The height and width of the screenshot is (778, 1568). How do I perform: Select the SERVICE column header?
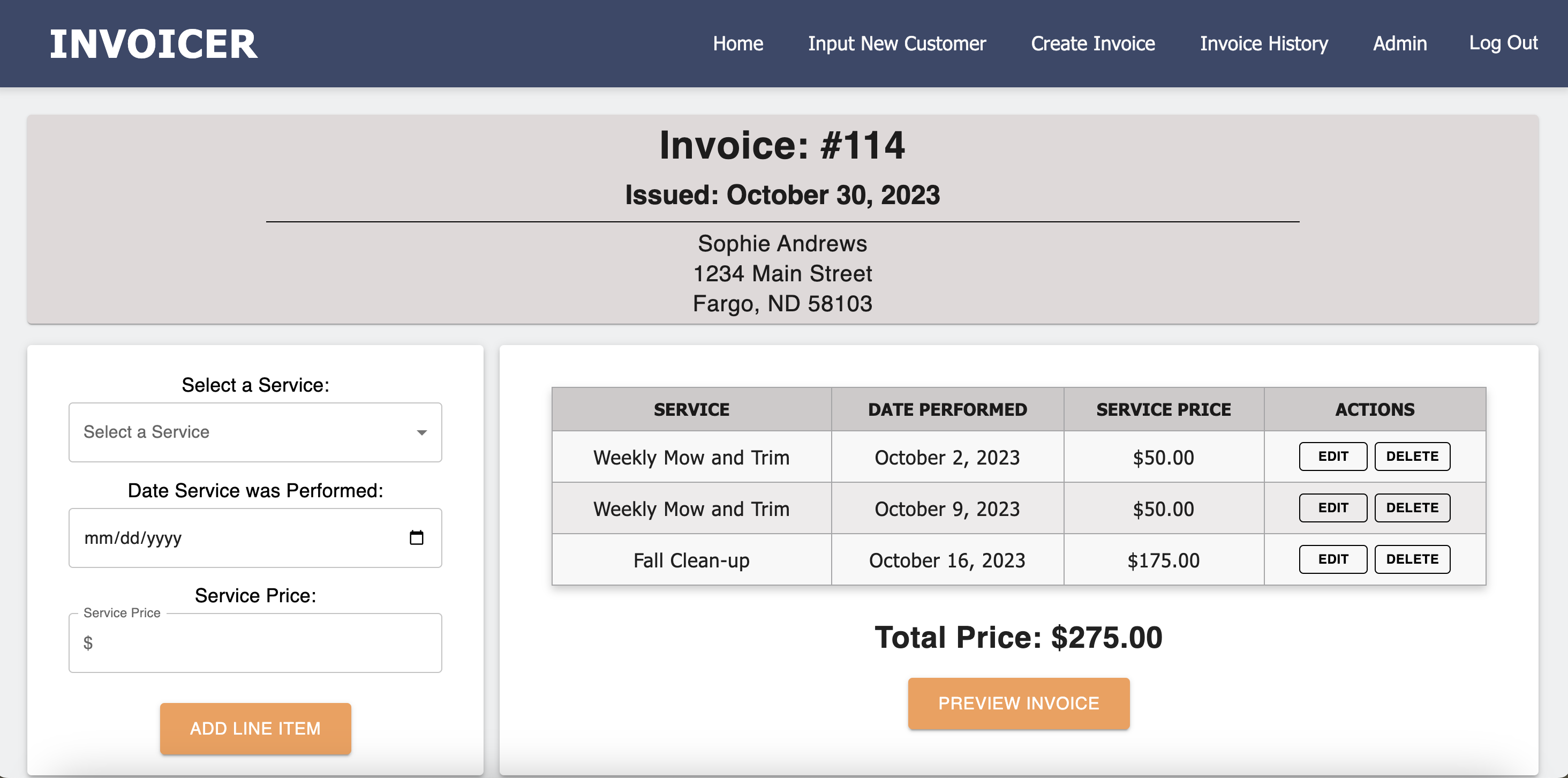coord(691,409)
